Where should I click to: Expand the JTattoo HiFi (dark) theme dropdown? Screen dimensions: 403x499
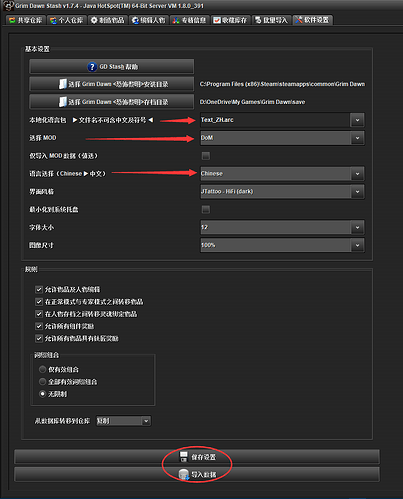pos(357,192)
